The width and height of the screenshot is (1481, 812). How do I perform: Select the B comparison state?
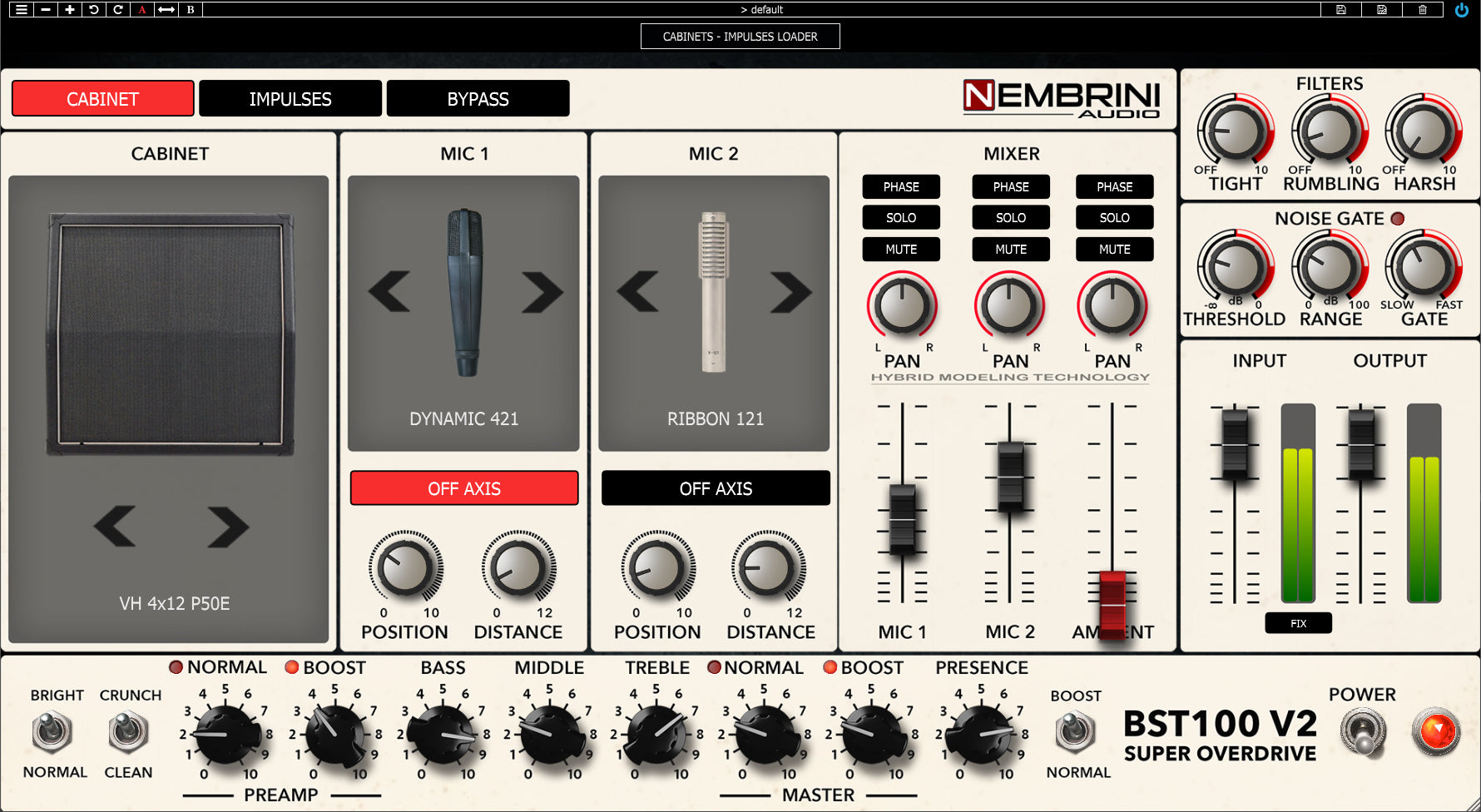tap(191, 10)
